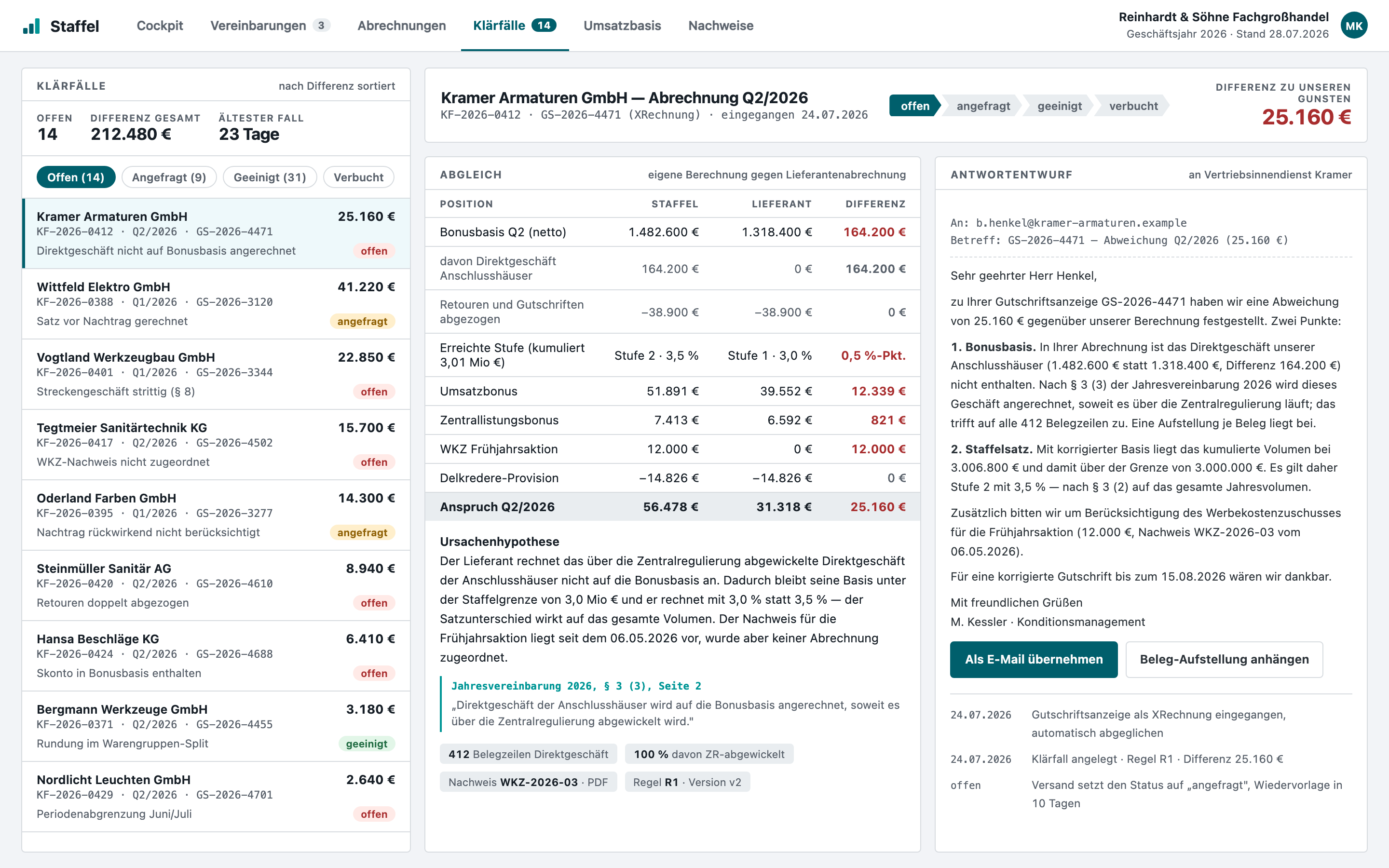The width and height of the screenshot is (1389, 868).
Task: Click the '0,5 %-Pkt.' difference value
Action: pyautogui.click(x=873, y=355)
